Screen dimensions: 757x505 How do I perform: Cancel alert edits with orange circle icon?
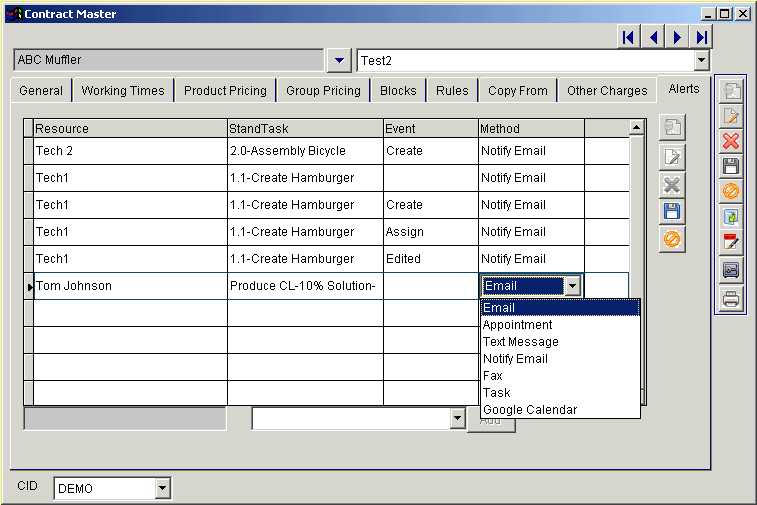click(x=672, y=239)
